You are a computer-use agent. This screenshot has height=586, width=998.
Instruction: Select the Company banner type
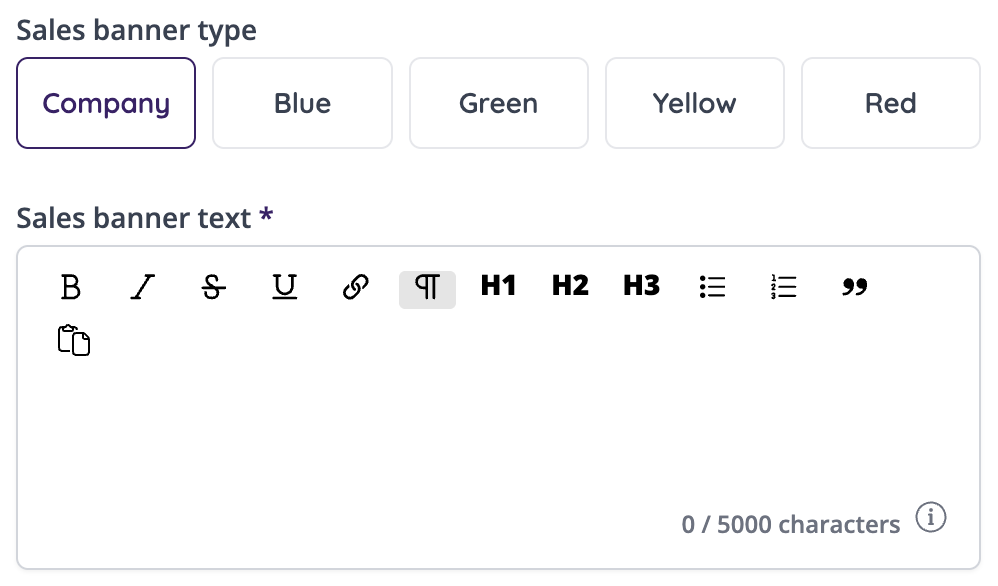(x=106, y=103)
